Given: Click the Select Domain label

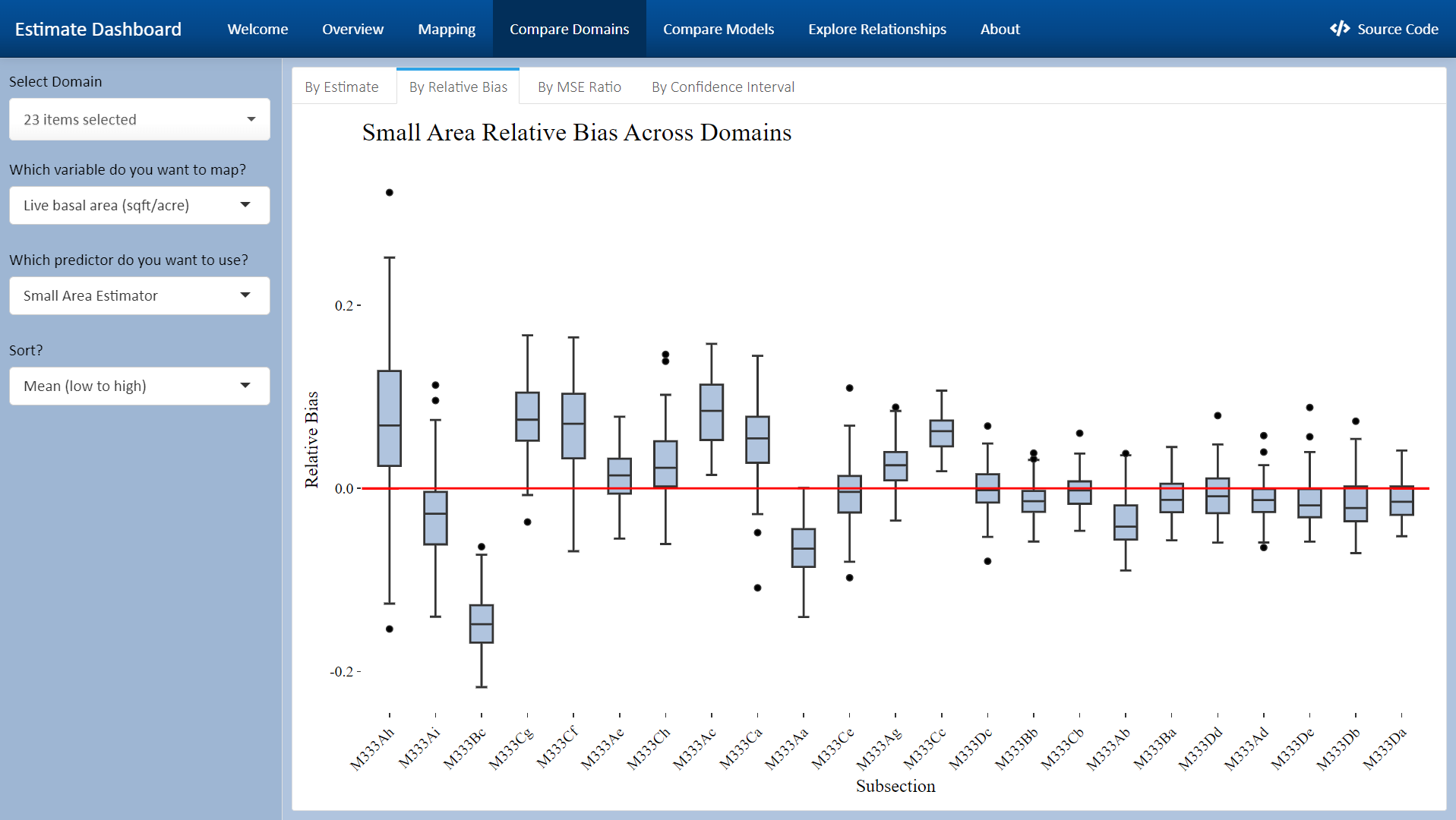Looking at the screenshot, I should click(55, 81).
